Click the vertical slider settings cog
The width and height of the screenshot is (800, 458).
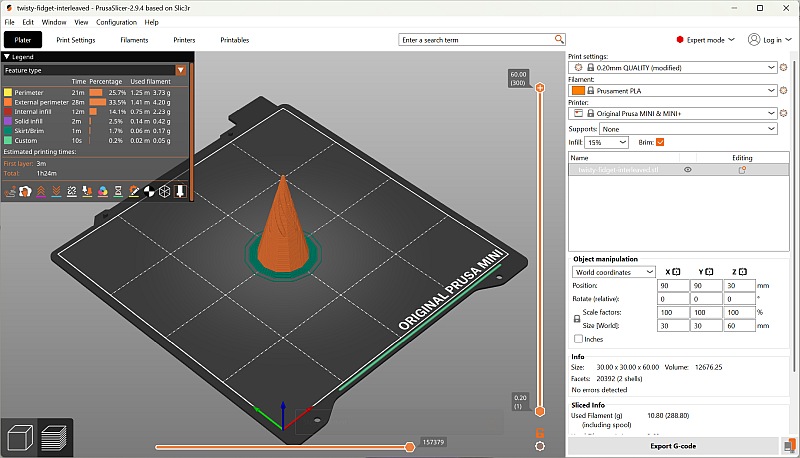coord(540,446)
